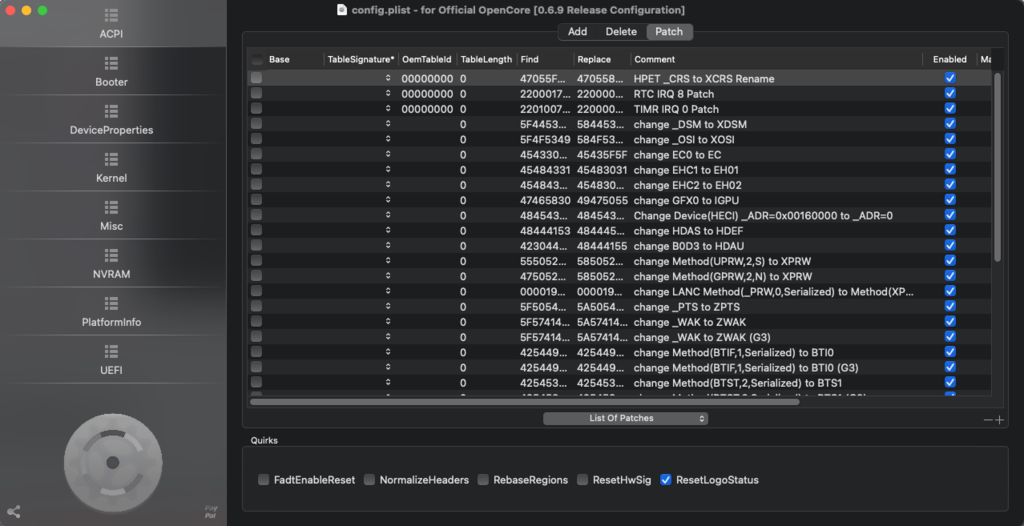Open TableSignature stepper for RTC IRQ 8 row
The image size is (1024, 526).
pos(388,93)
